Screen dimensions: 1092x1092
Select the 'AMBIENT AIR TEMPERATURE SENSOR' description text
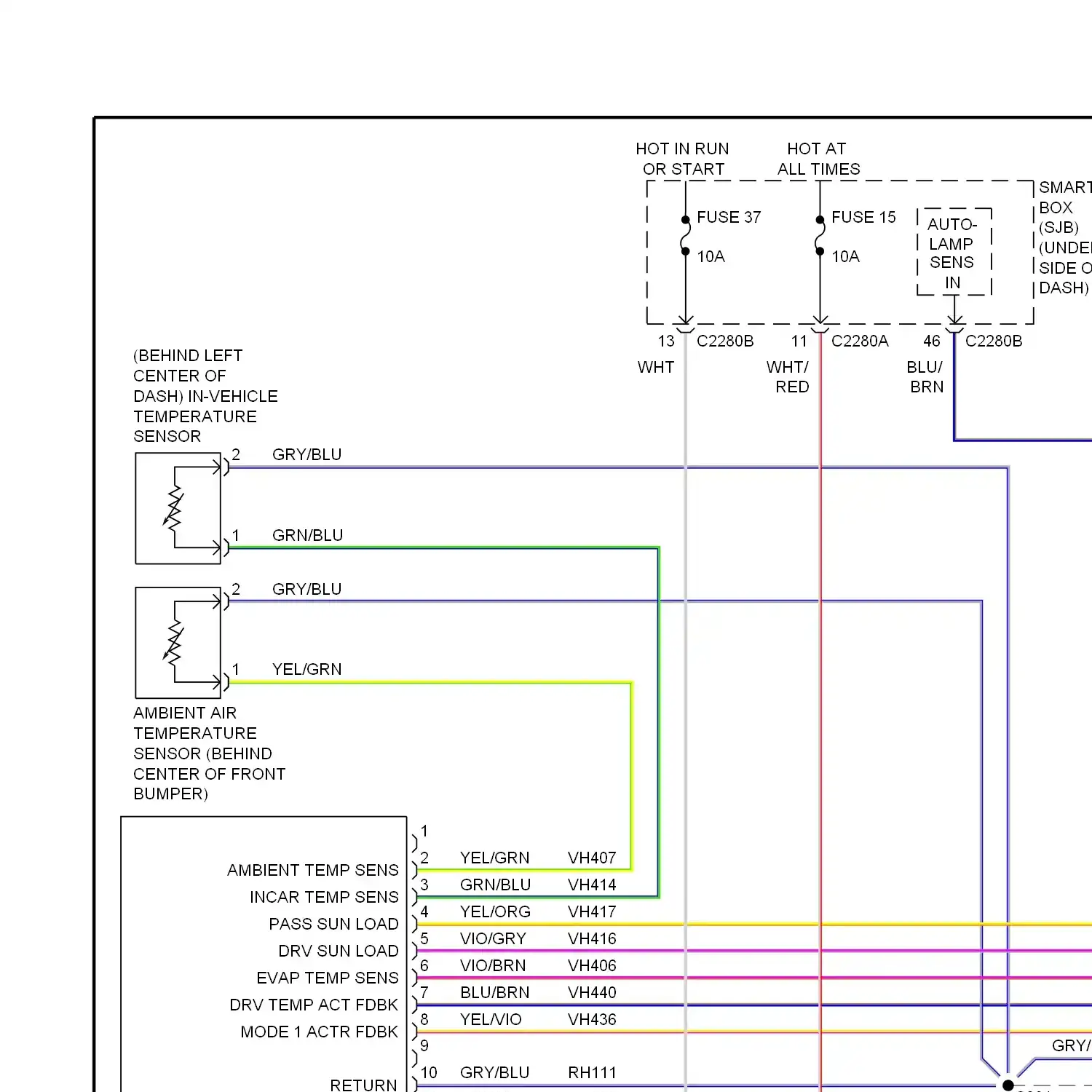click(x=209, y=753)
